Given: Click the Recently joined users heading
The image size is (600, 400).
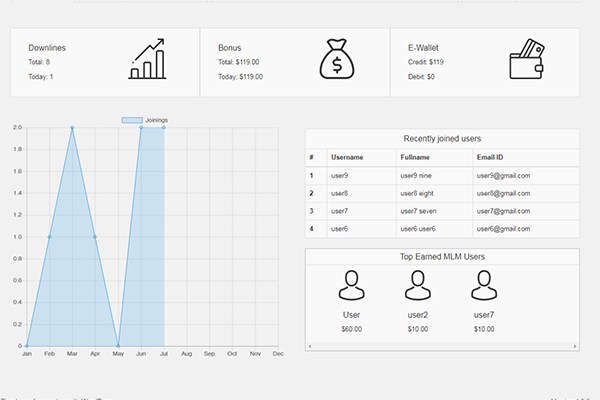Looking at the screenshot, I should point(441,139).
